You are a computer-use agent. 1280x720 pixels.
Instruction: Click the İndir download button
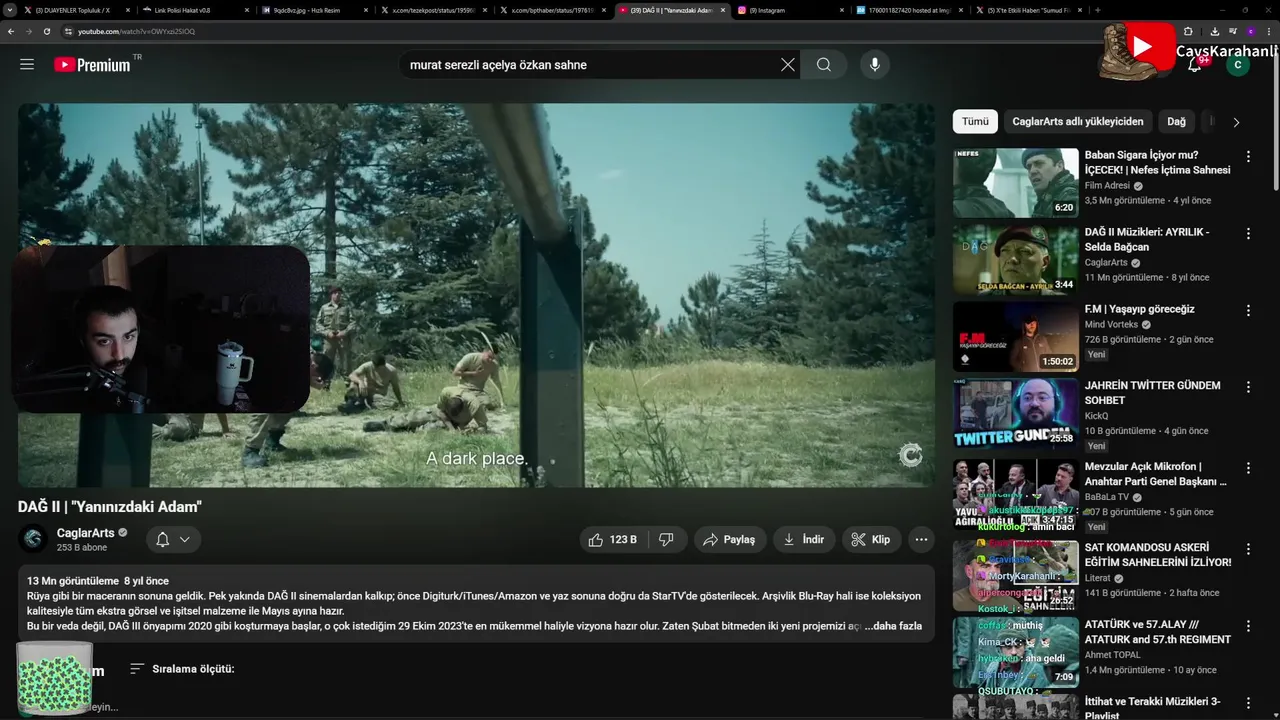[804, 540]
